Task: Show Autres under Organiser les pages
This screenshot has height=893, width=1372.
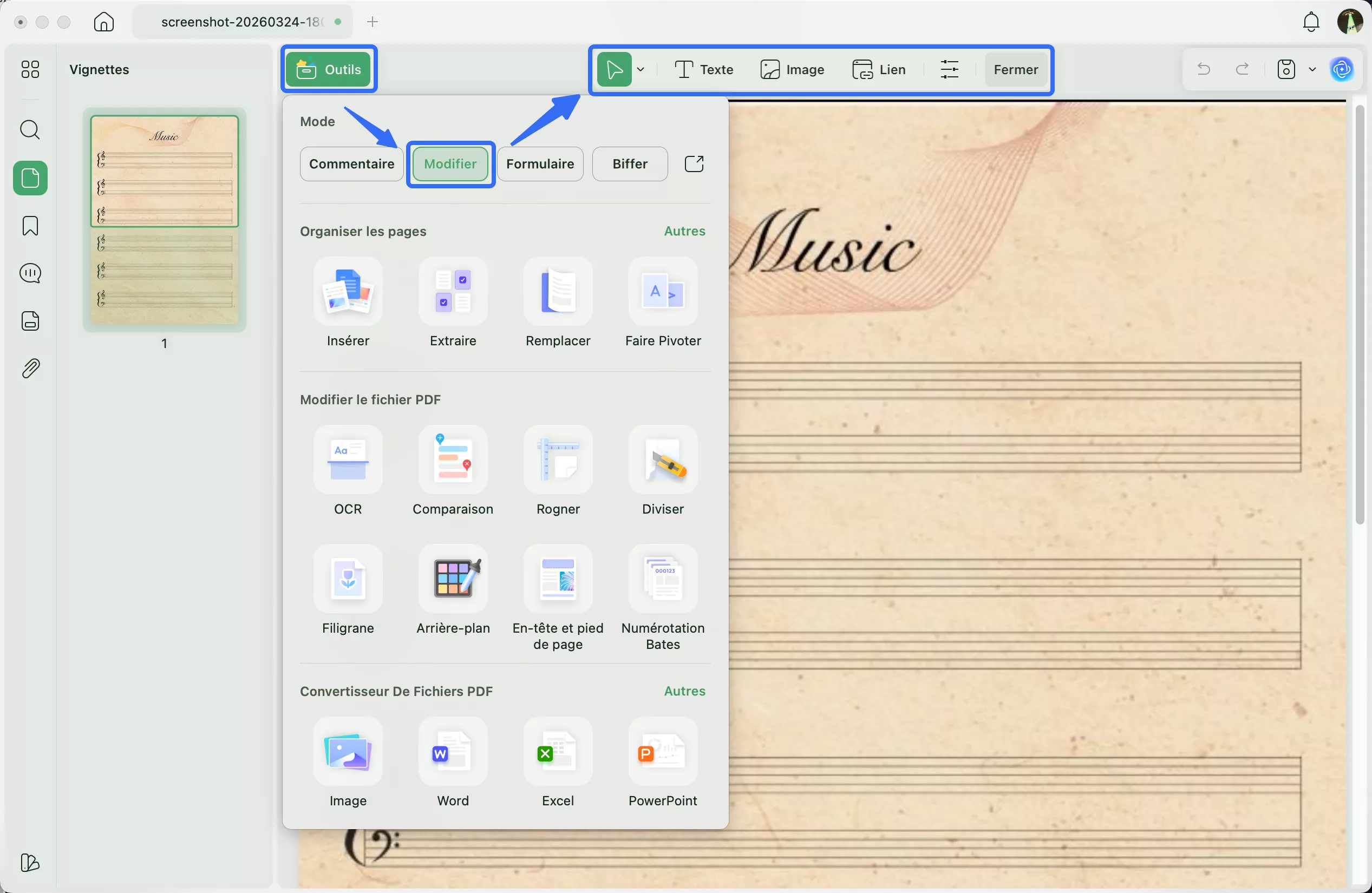Action: pos(684,231)
